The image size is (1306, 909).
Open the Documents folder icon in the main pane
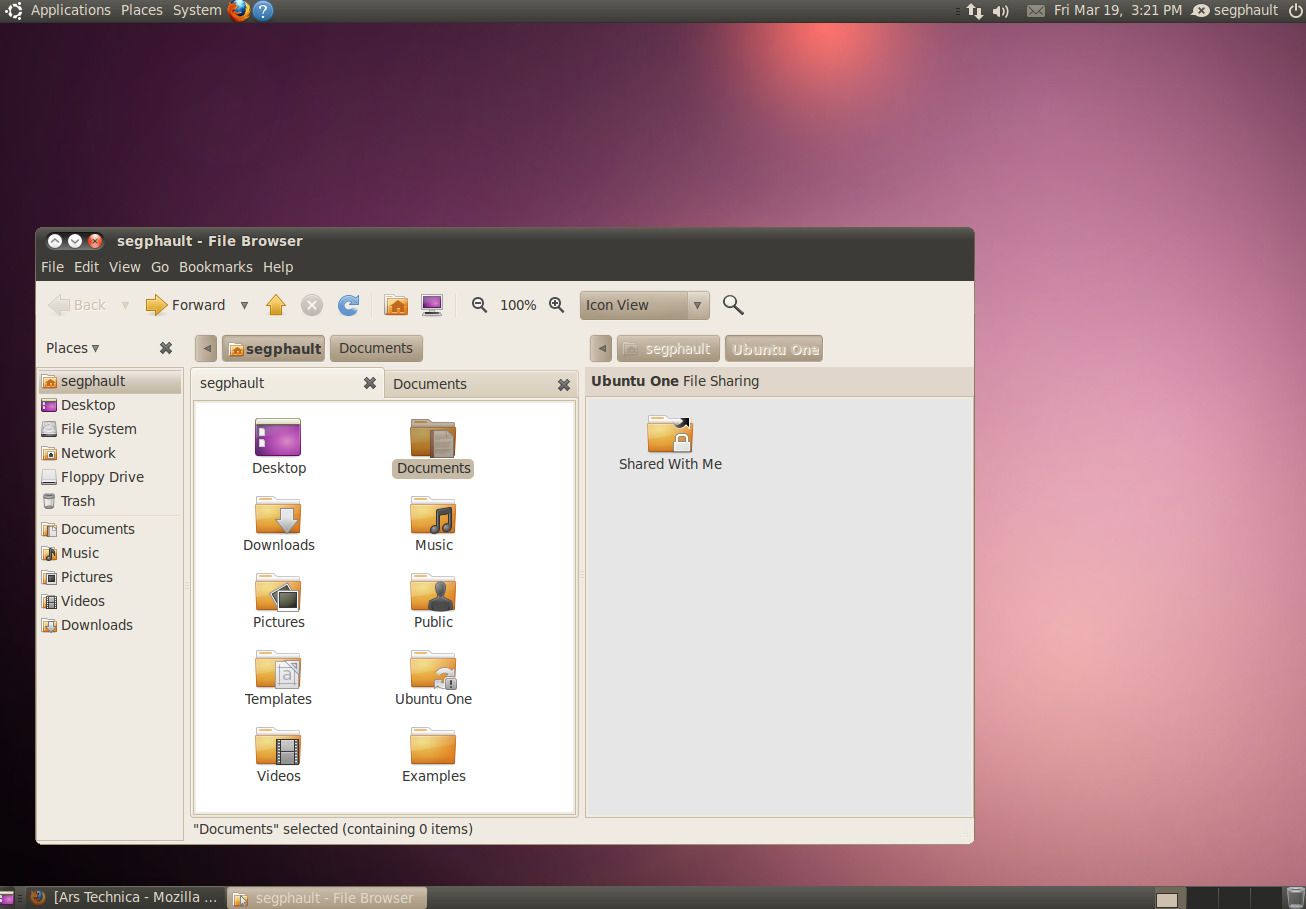click(x=433, y=437)
